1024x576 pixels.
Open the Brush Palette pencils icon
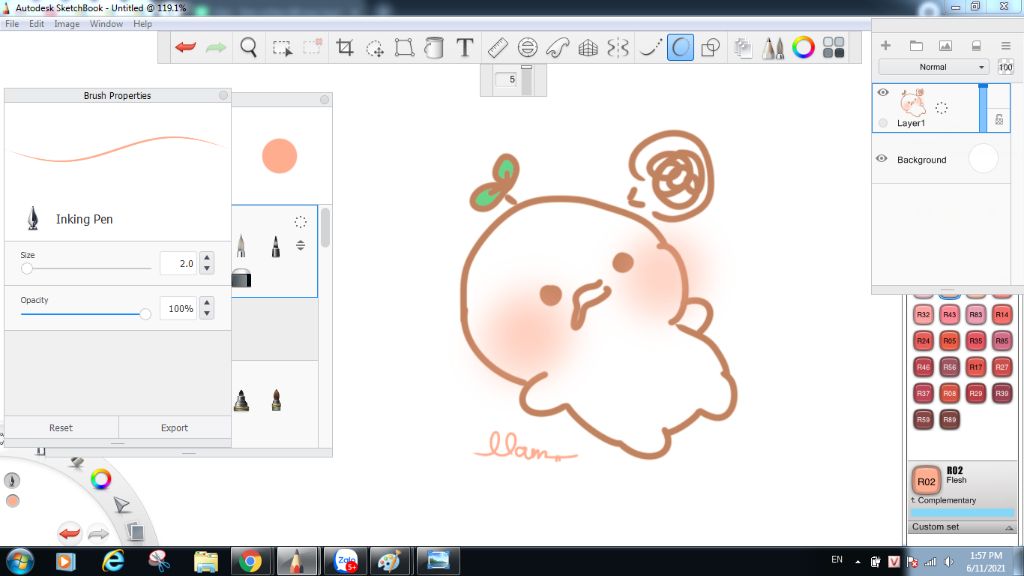(773, 47)
